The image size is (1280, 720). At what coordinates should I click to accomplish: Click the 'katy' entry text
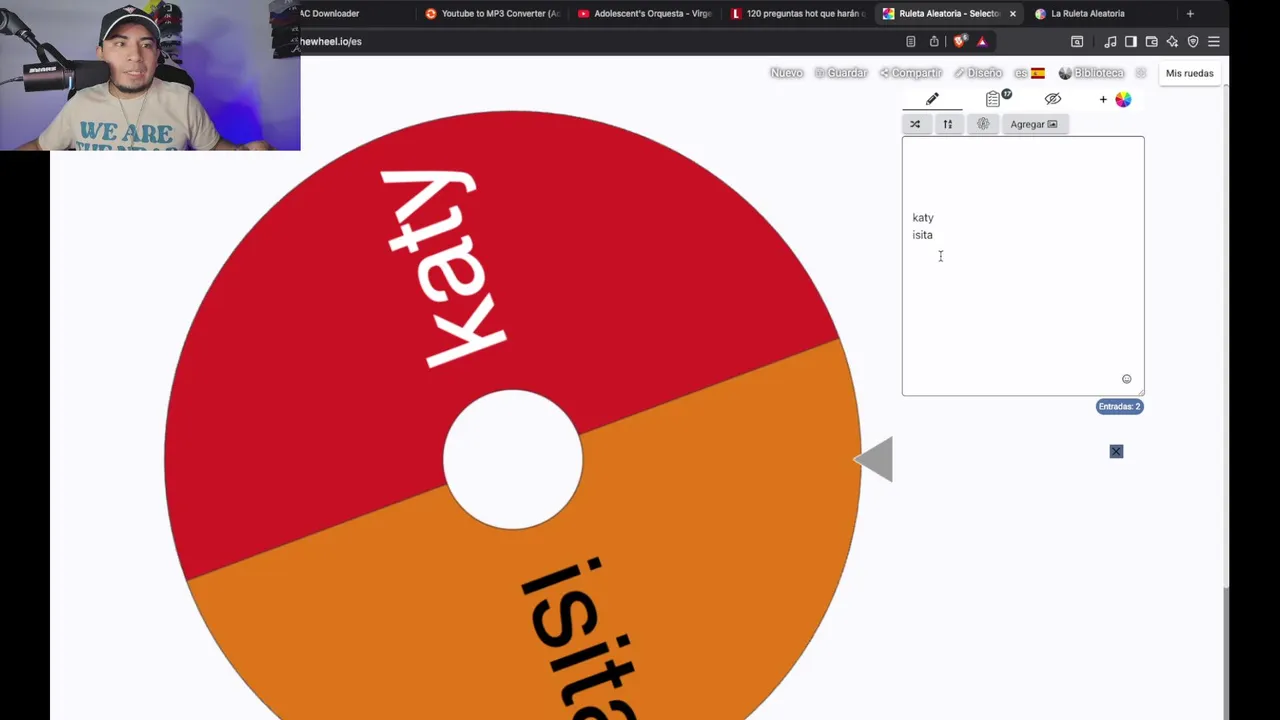tap(923, 217)
